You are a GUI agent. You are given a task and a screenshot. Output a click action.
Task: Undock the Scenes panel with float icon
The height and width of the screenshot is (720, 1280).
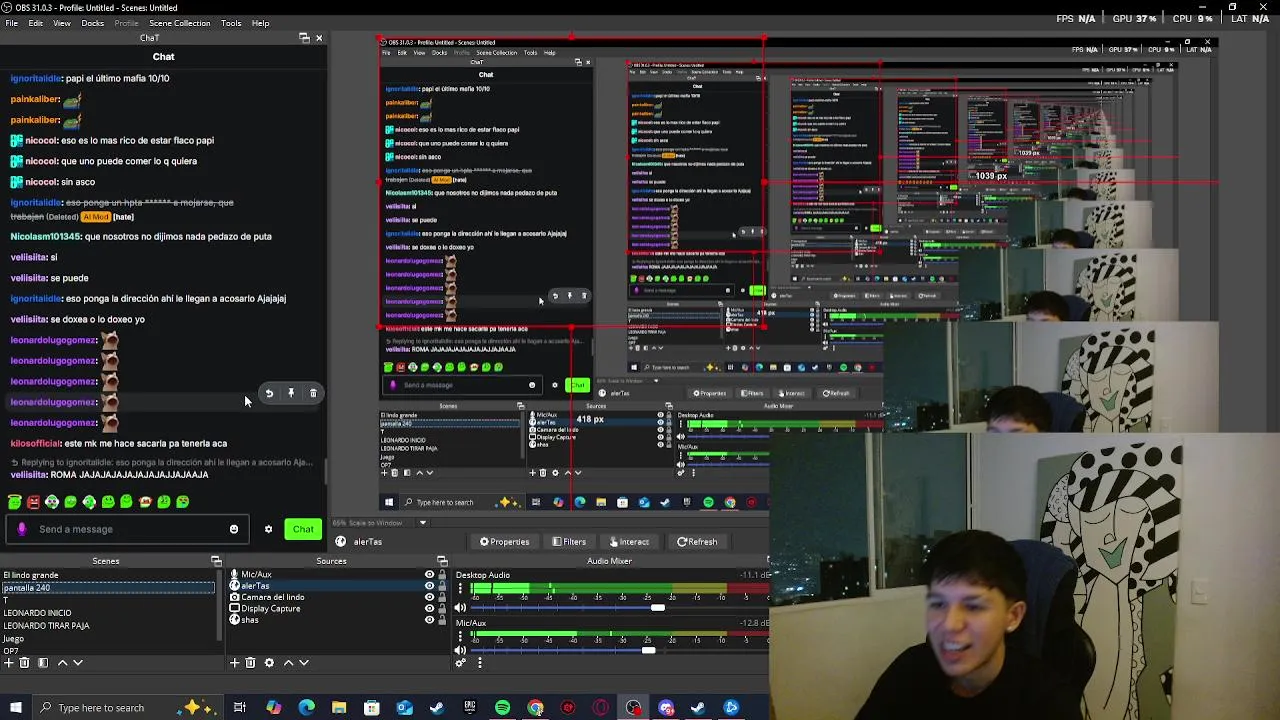[216, 561]
